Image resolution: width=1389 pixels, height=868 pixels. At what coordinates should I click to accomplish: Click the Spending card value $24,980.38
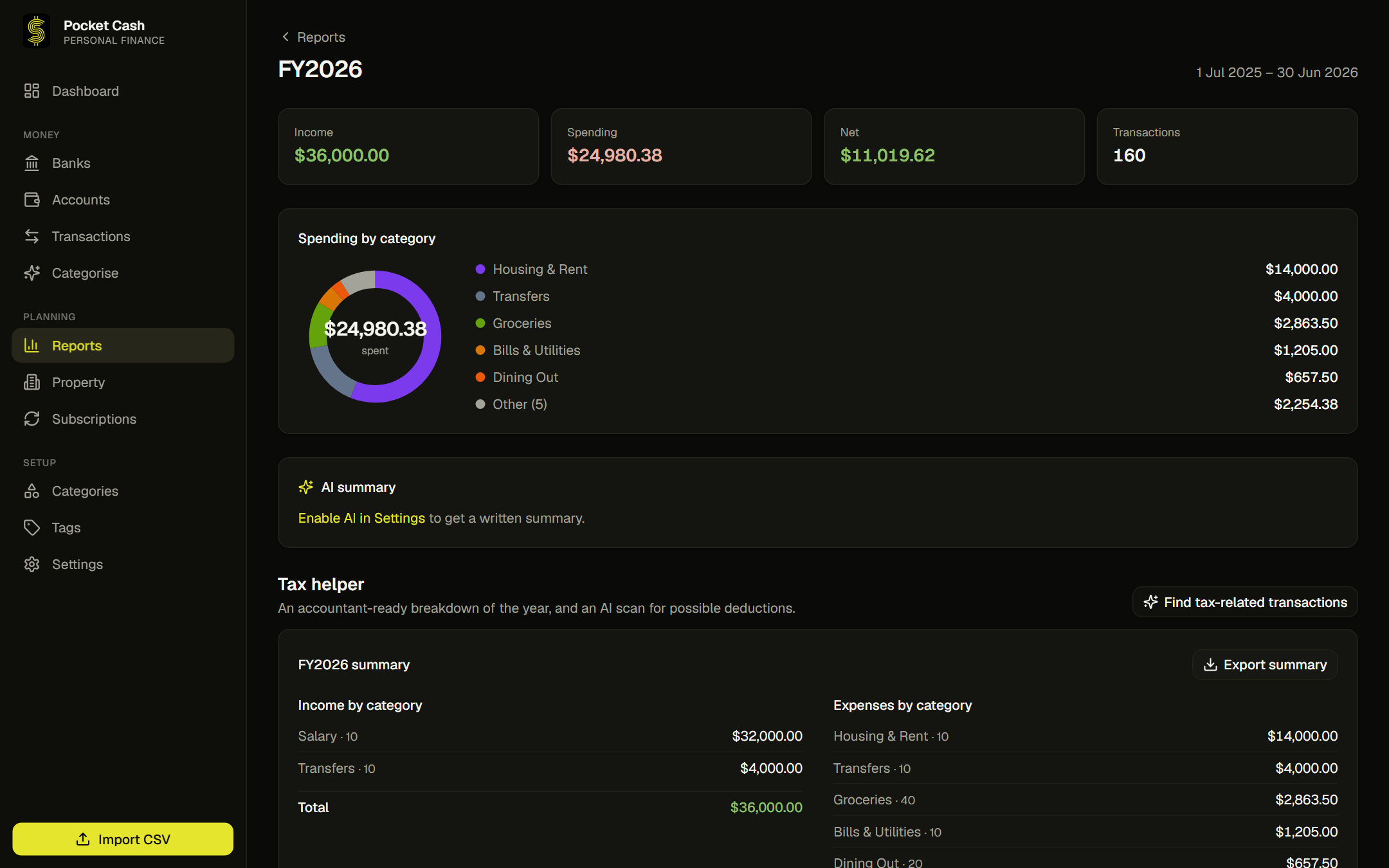click(x=615, y=156)
